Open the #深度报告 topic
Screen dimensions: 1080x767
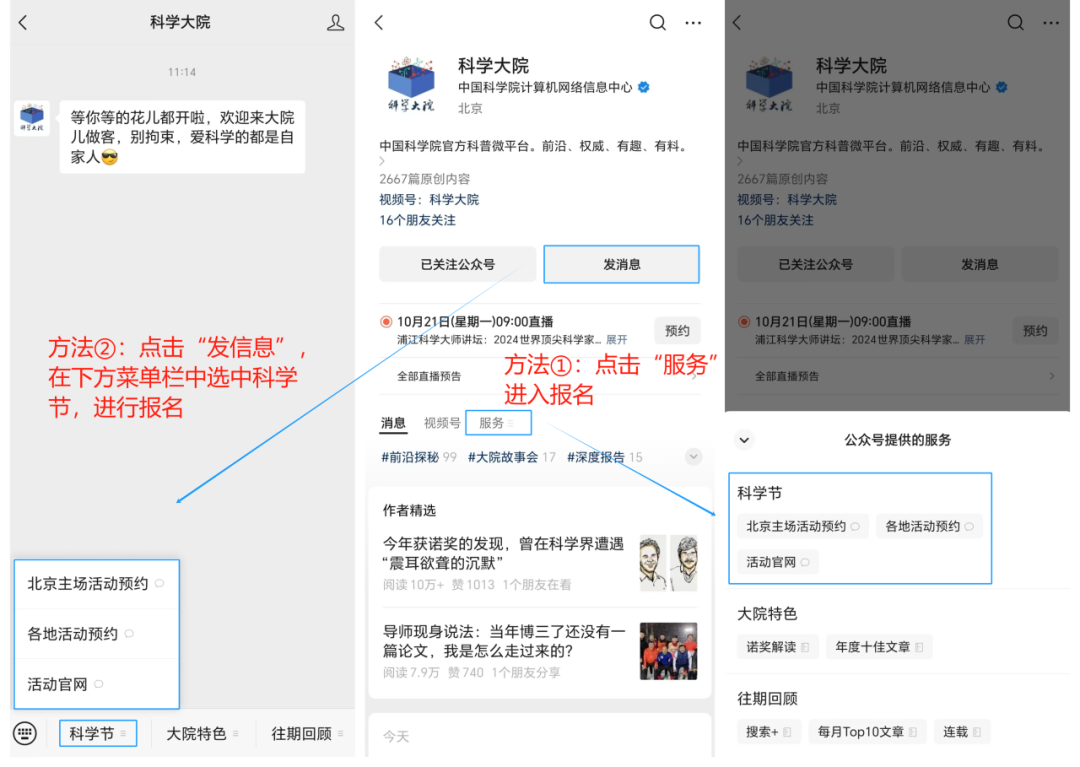(x=605, y=457)
